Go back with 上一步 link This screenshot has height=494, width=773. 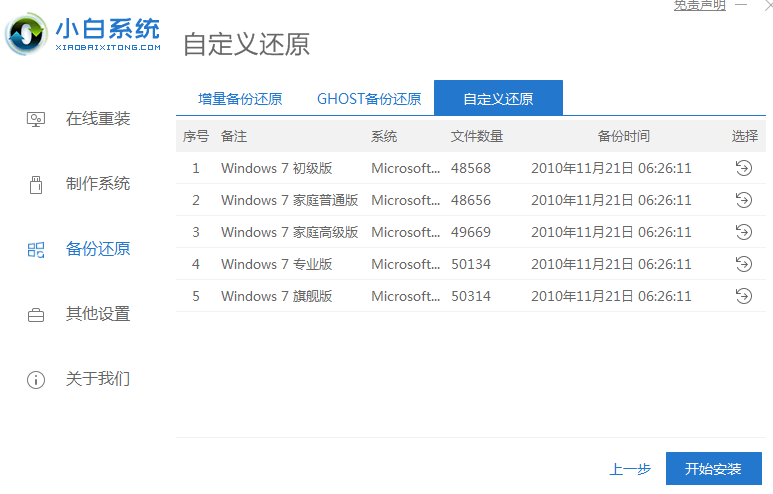(630, 469)
